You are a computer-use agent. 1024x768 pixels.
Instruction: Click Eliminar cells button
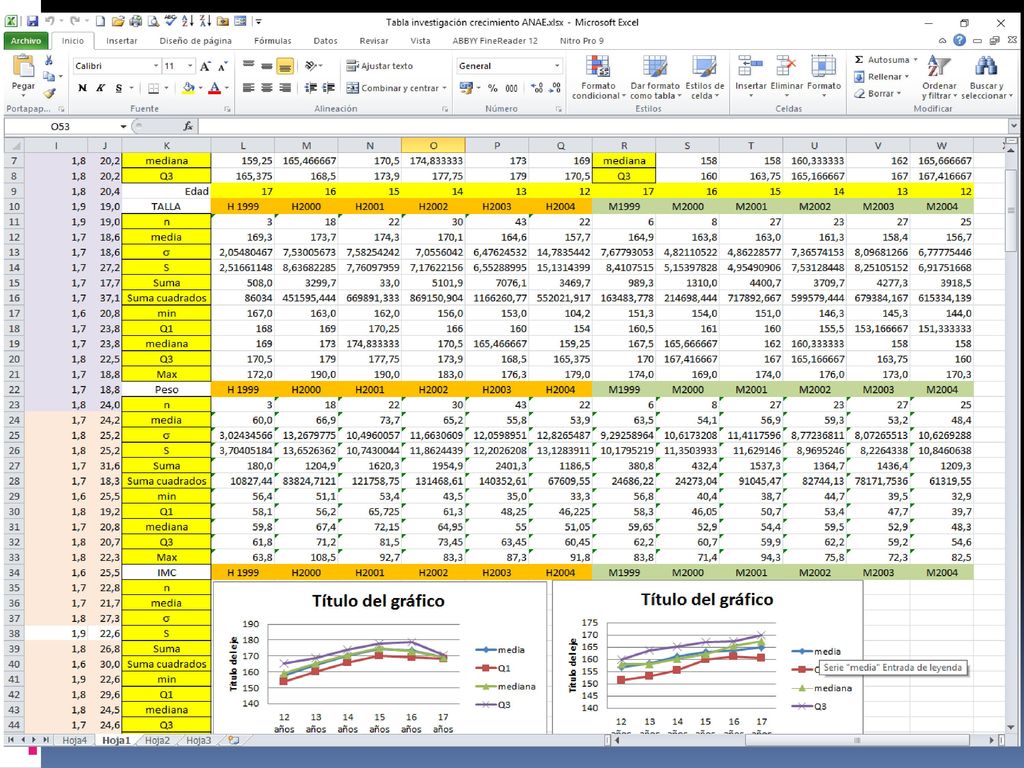point(786,76)
